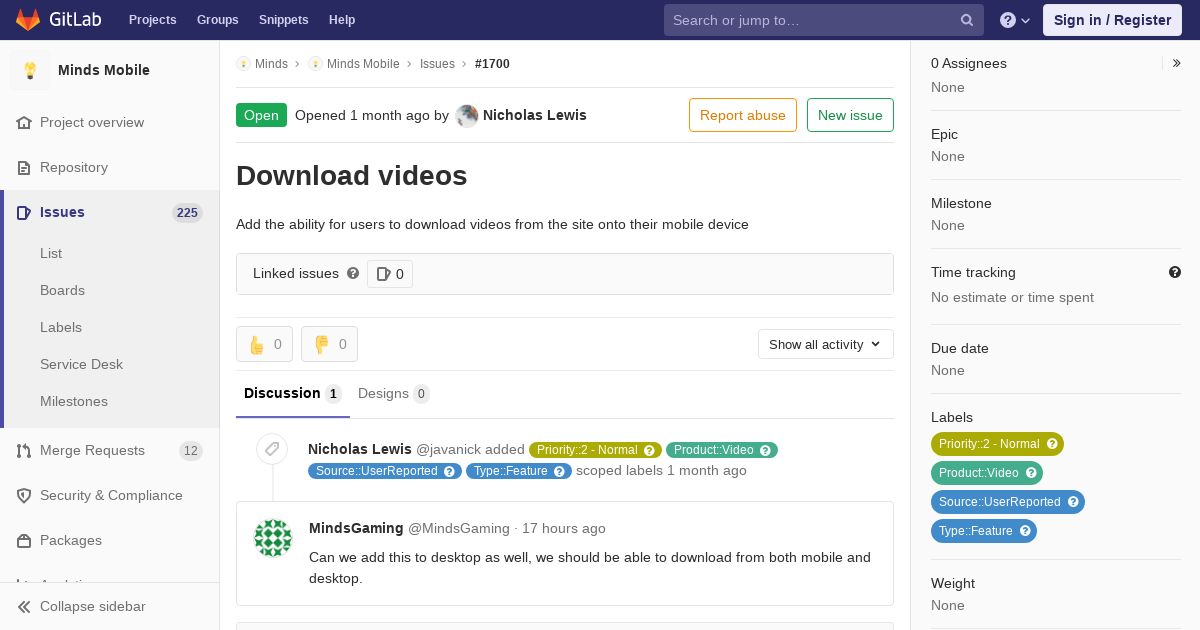Viewport: 1200px width, 630px height.
Task: Click the Report abuse button
Action: click(742, 115)
